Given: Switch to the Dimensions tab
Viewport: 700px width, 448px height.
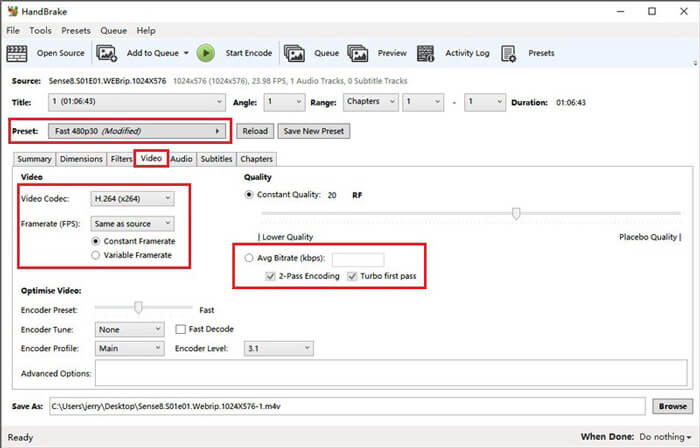Looking at the screenshot, I should (x=81, y=159).
